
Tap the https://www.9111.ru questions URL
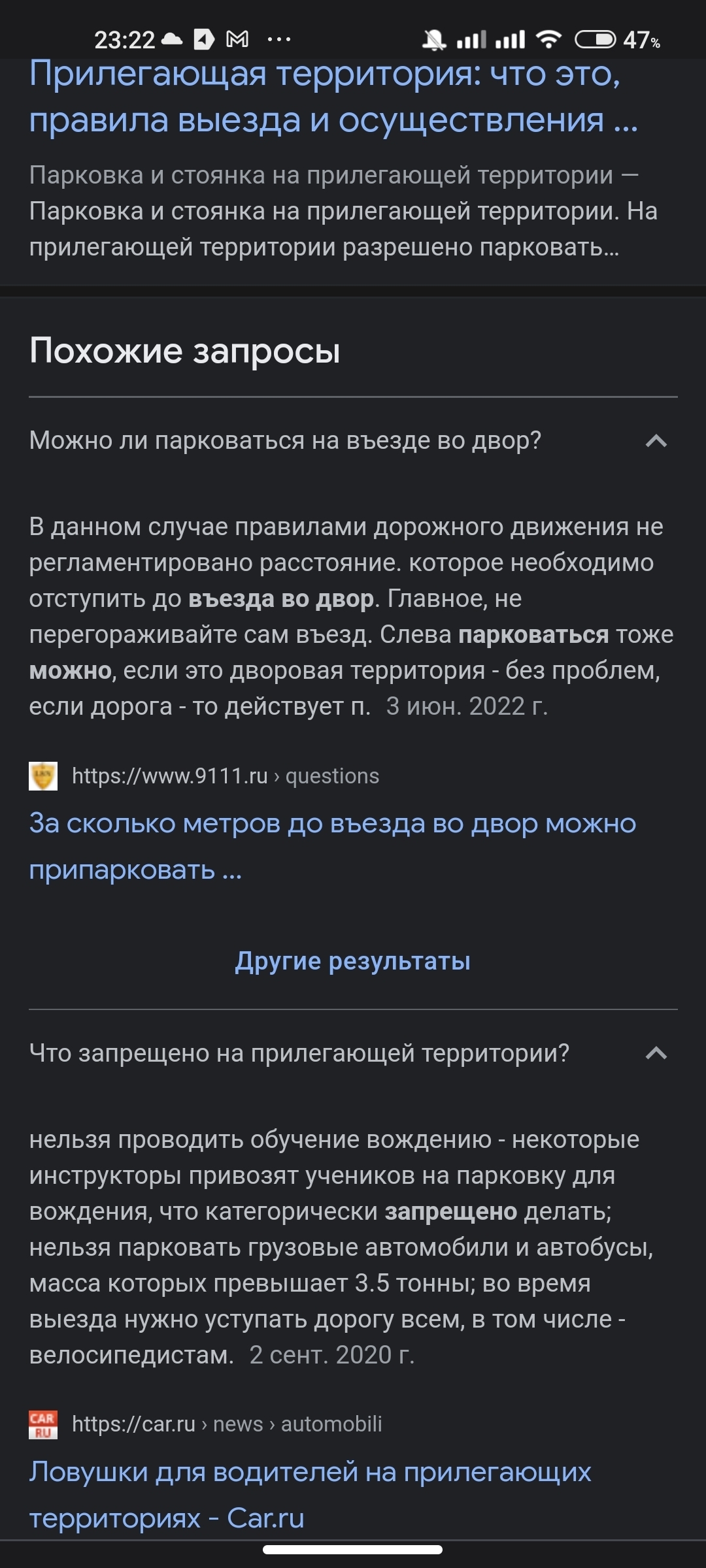(x=226, y=776)
